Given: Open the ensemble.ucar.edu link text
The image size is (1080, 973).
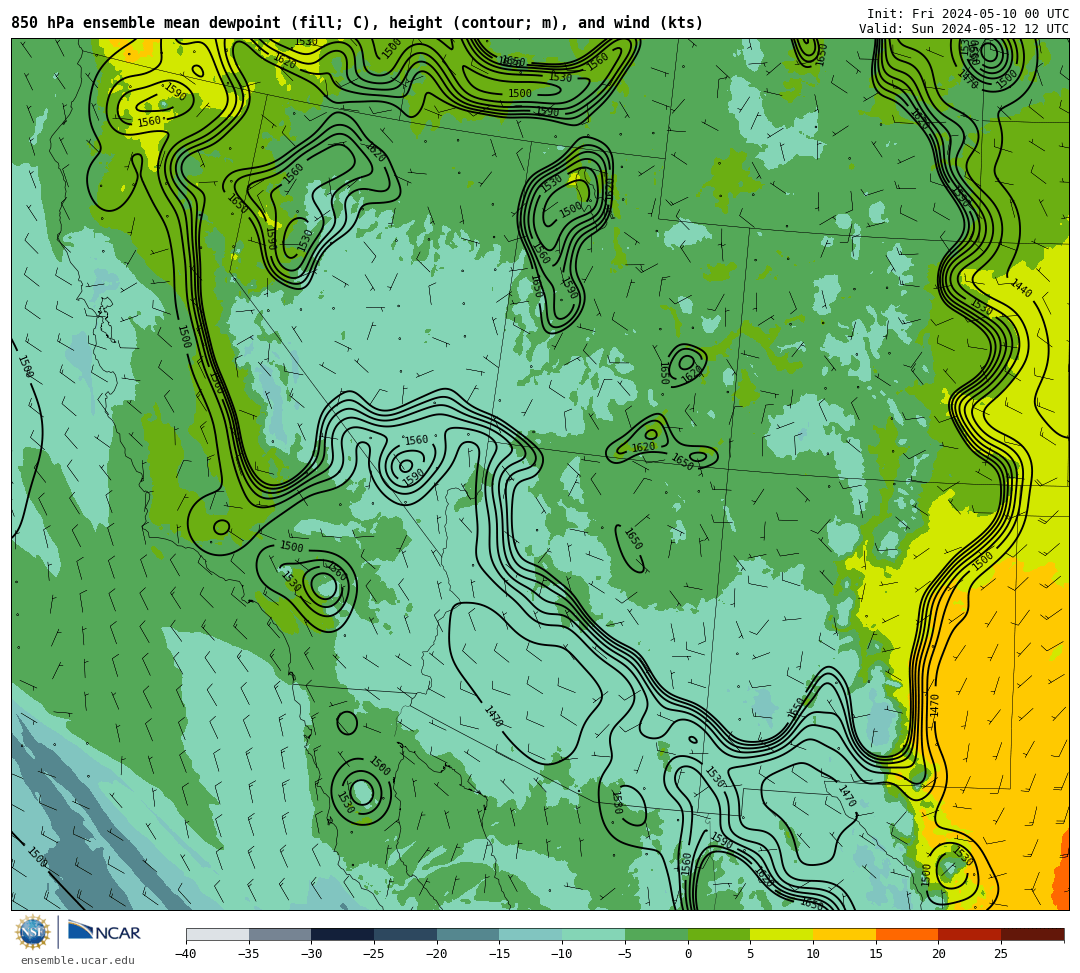Looking at the screenshot, I should [x=78, y=960].
